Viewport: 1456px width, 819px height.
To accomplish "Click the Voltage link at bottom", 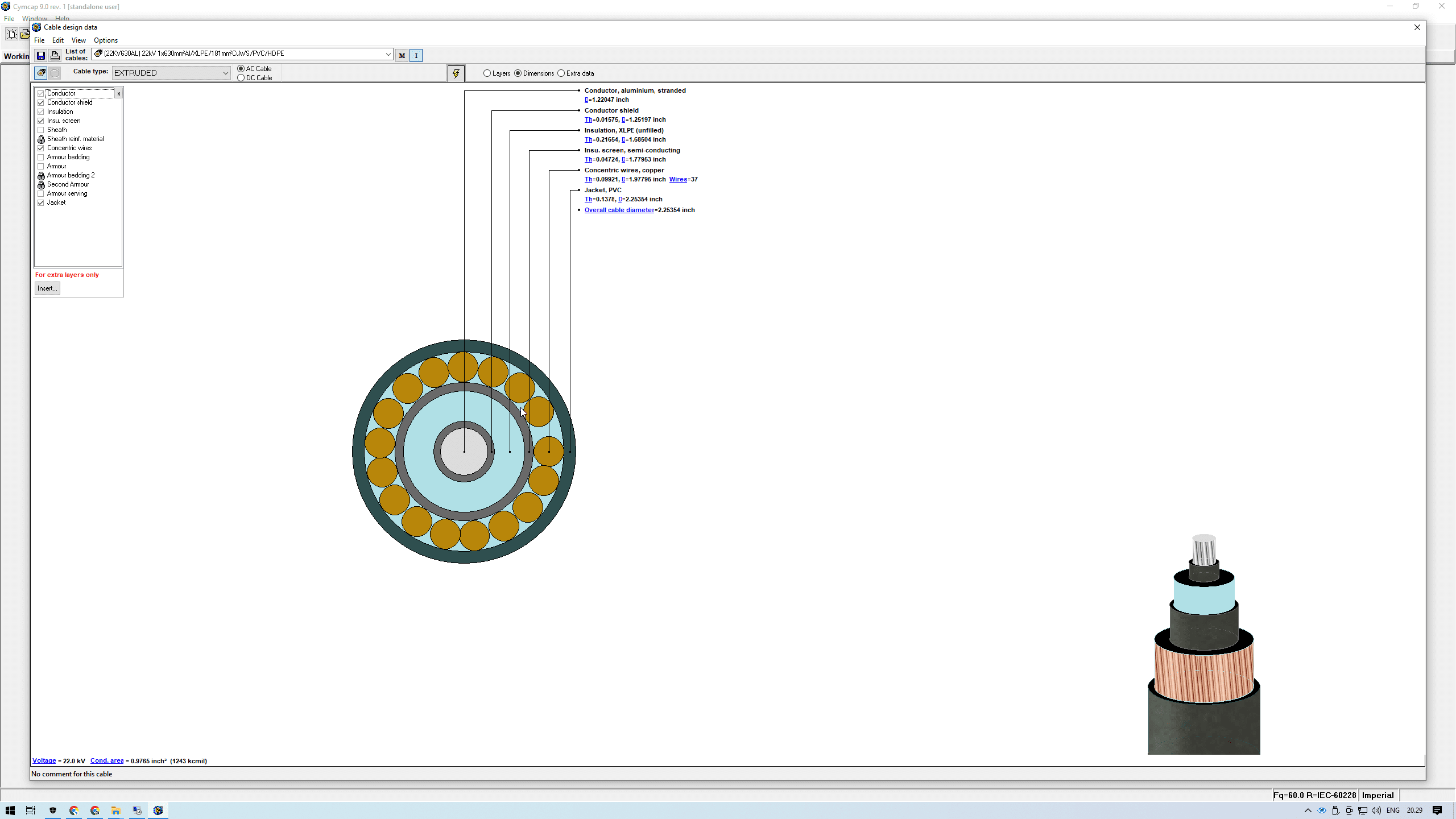I will [44, 760].
